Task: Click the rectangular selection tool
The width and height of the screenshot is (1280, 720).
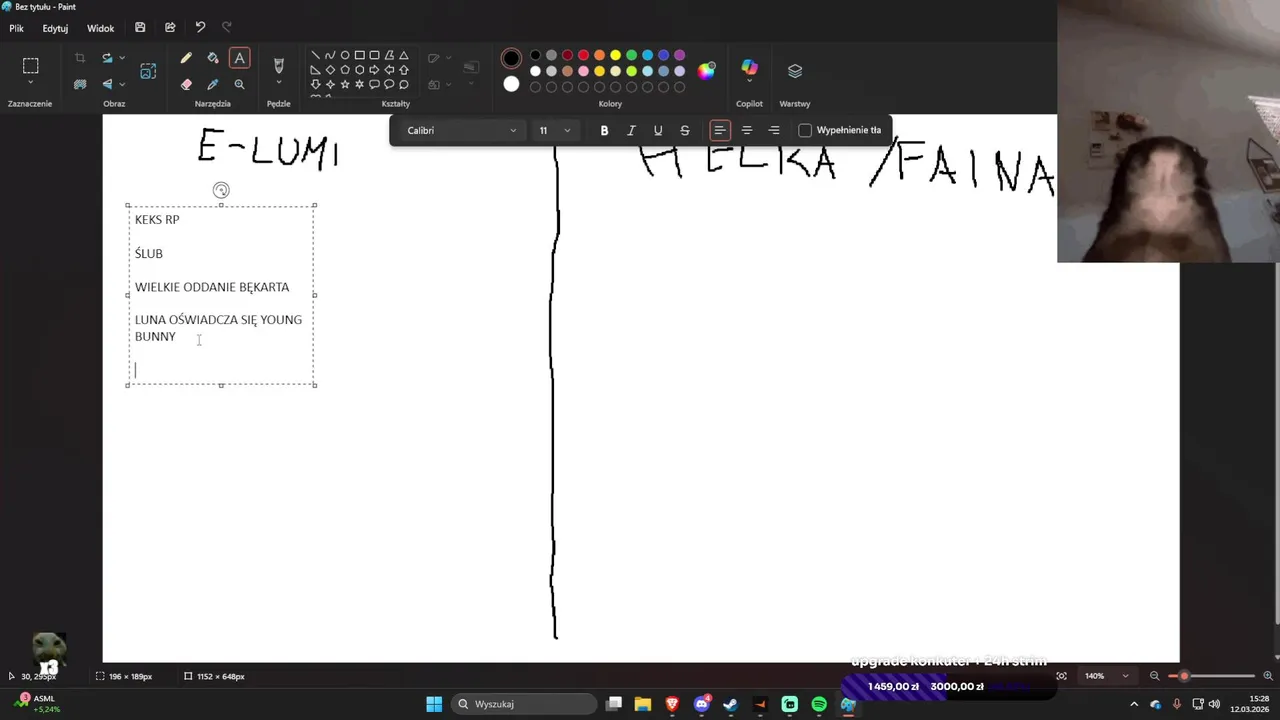Action: [x=31, y=66]
